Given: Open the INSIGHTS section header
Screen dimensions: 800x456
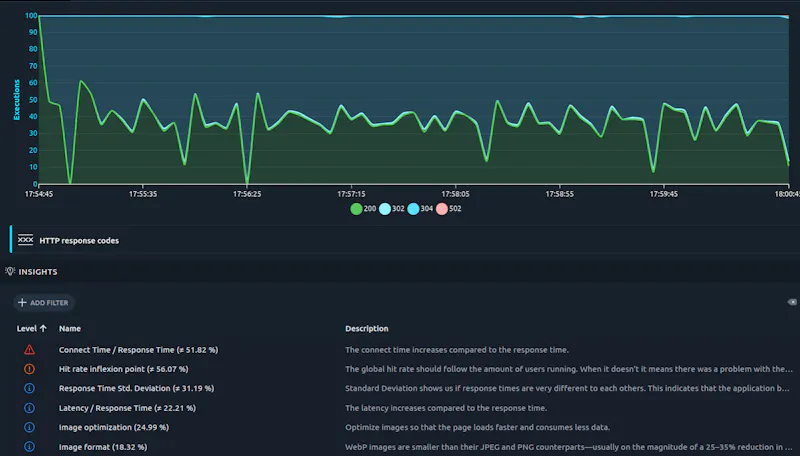Looking at the screenshot, I should pyautogui.click(x=38, y=272).
